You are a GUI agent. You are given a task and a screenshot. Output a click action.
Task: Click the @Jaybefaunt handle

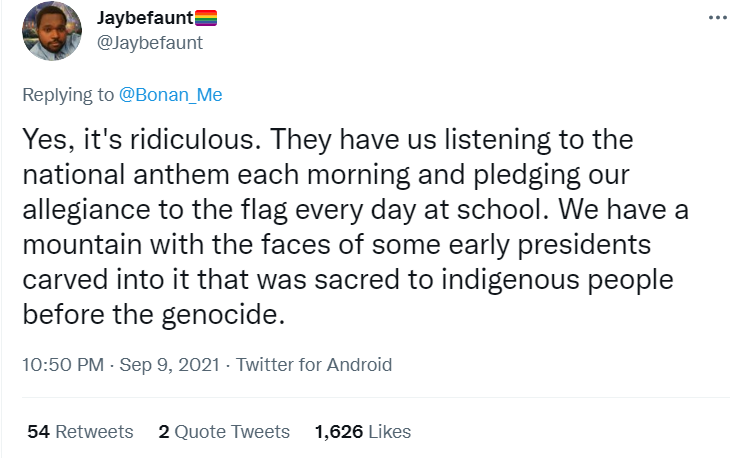coord(150,42)
